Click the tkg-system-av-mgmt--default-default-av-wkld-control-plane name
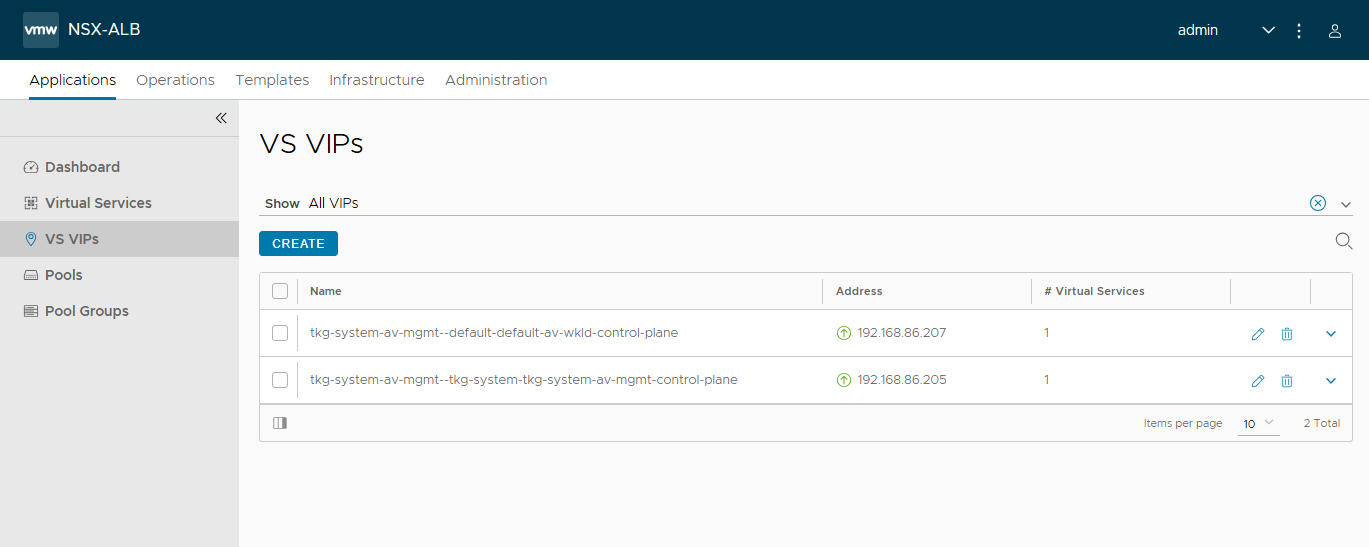The height and width of the screenshot is (547, 1369). pyautogui.click(x=494, y=333)
